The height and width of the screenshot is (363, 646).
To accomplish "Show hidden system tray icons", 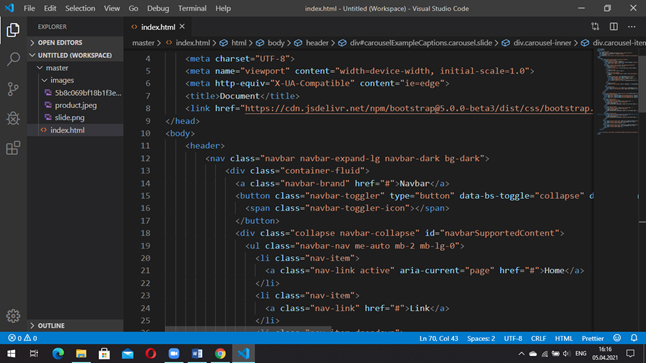I will (521, 354).
